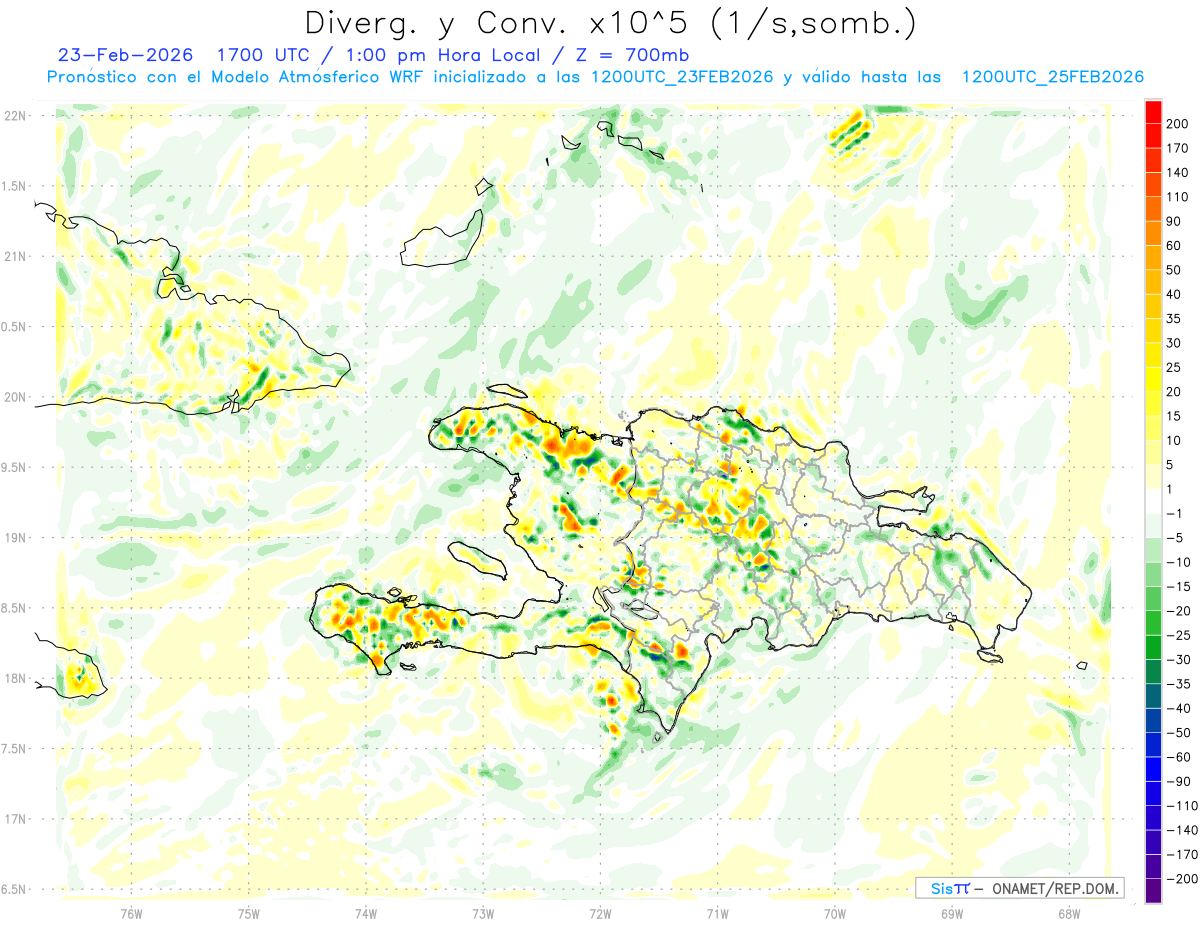Click the bright yellow swatch between 25 and 20
The image size is (1200, 927).
pyautogui.click(x=1153, y=380)
